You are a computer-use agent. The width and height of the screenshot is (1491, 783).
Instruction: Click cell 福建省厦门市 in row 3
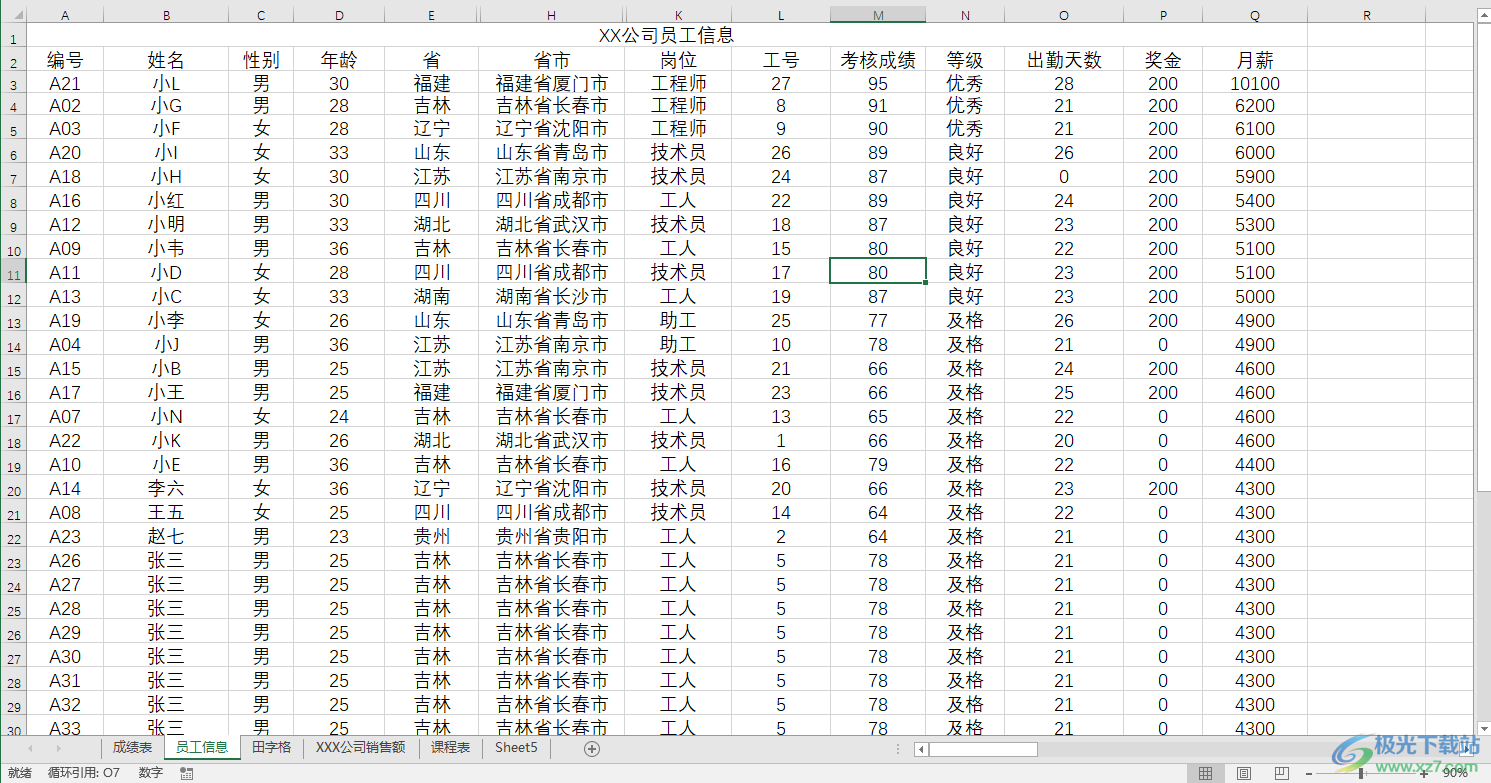(x=552, y=84)
